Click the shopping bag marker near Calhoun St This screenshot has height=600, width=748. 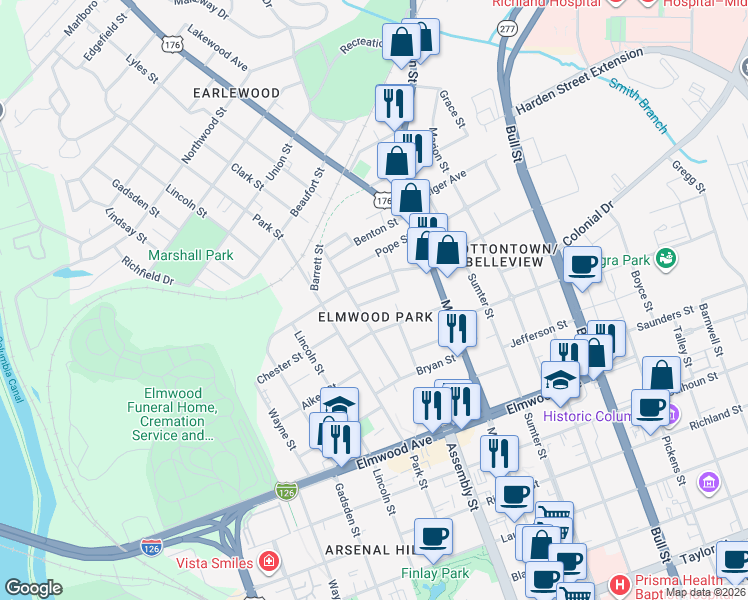click(x=662, y=375)
